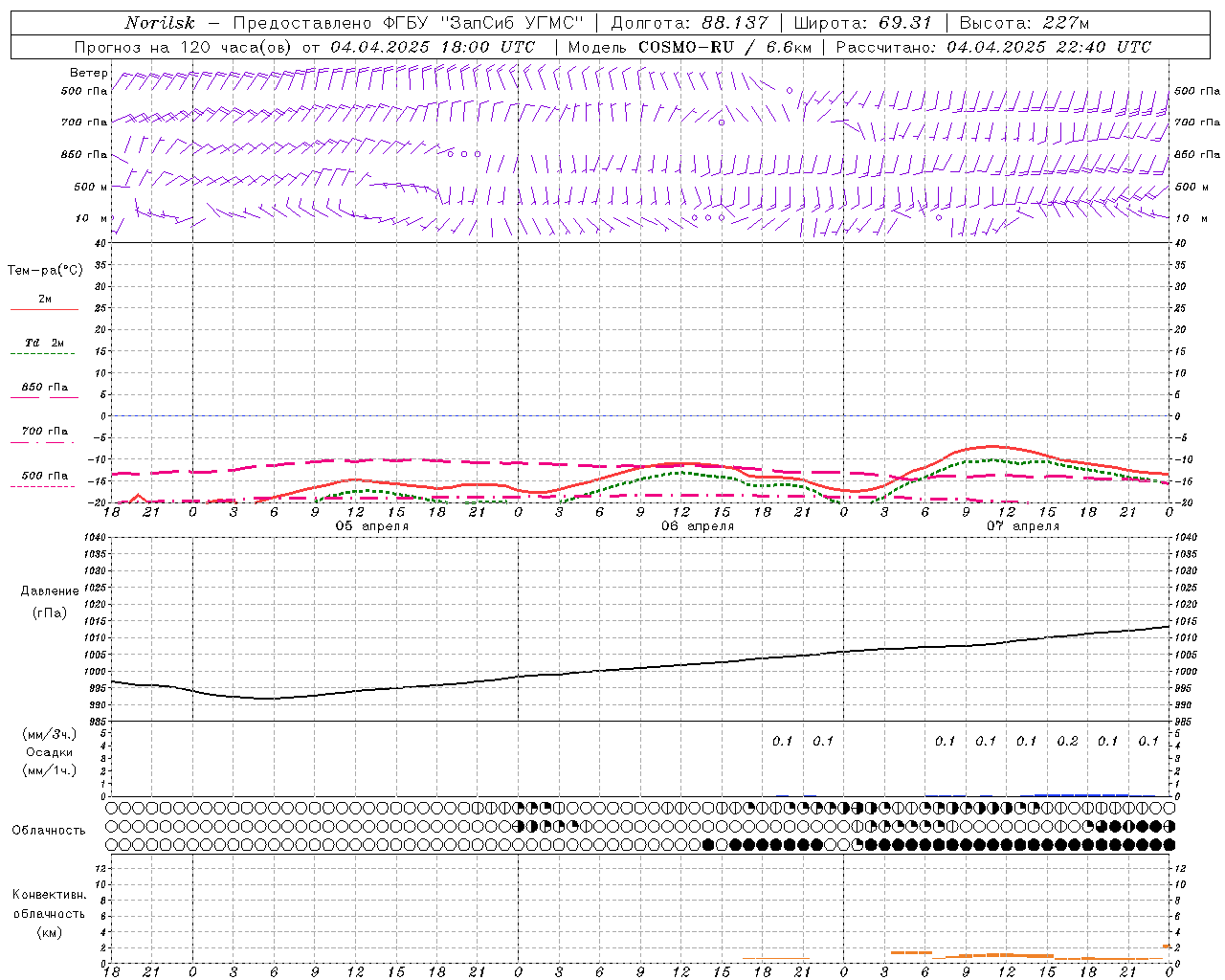Click the 0.2 precipitation value
Image resolution: width=1225 pixels, height=980 pixels.
point(1067,741)
